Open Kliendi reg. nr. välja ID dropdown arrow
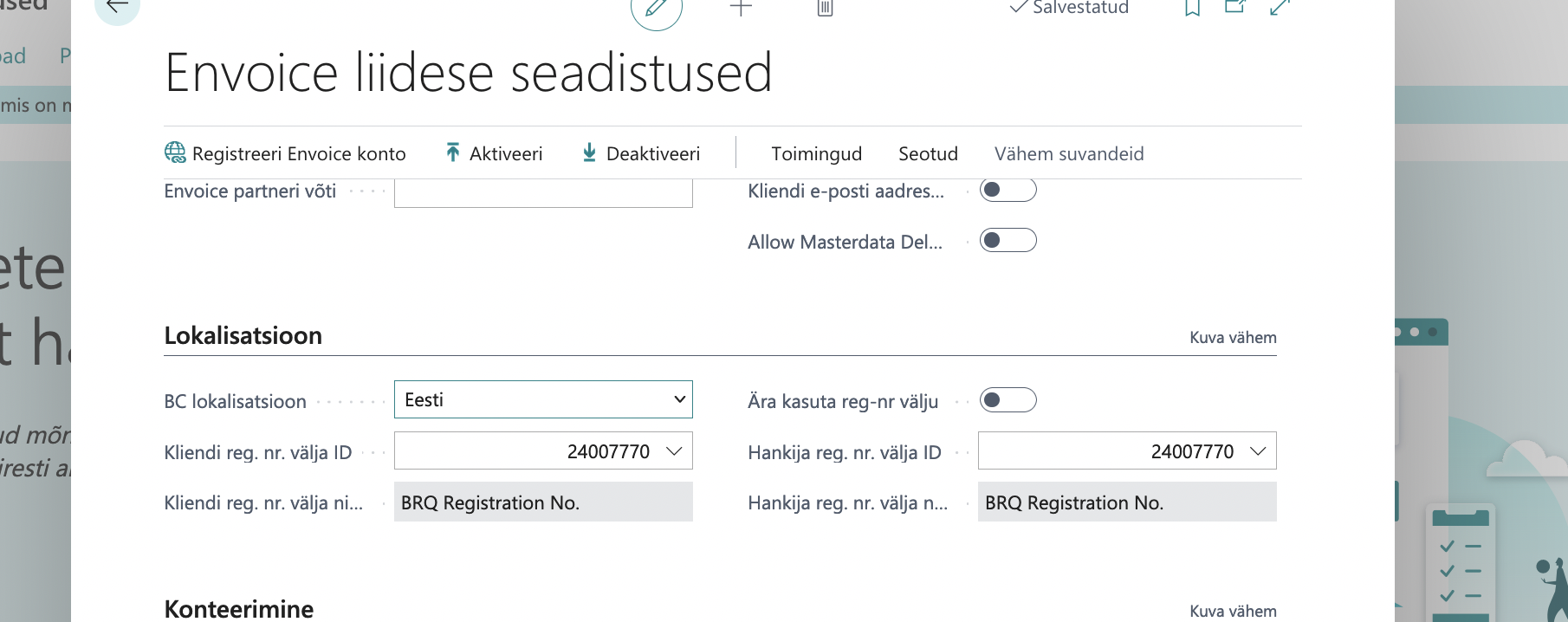1568x622 pixels. click(x=674, y=451)
